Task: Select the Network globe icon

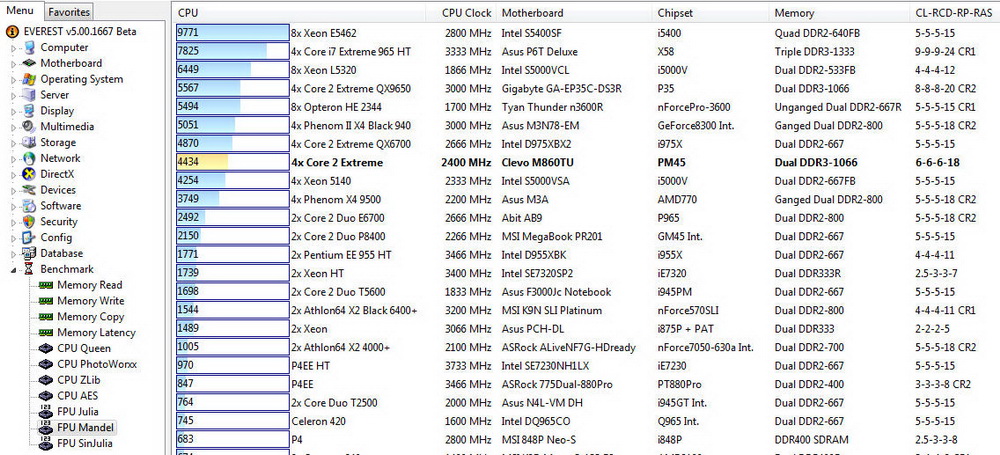Action: pyautogui.click(x=29, y=158)
